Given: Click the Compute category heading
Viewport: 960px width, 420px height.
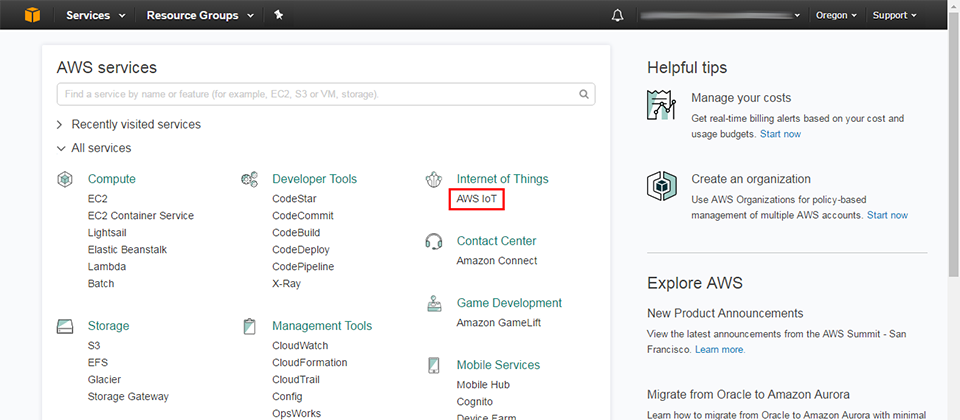Looking at the screenshot, I should click(x=112, y=179).
